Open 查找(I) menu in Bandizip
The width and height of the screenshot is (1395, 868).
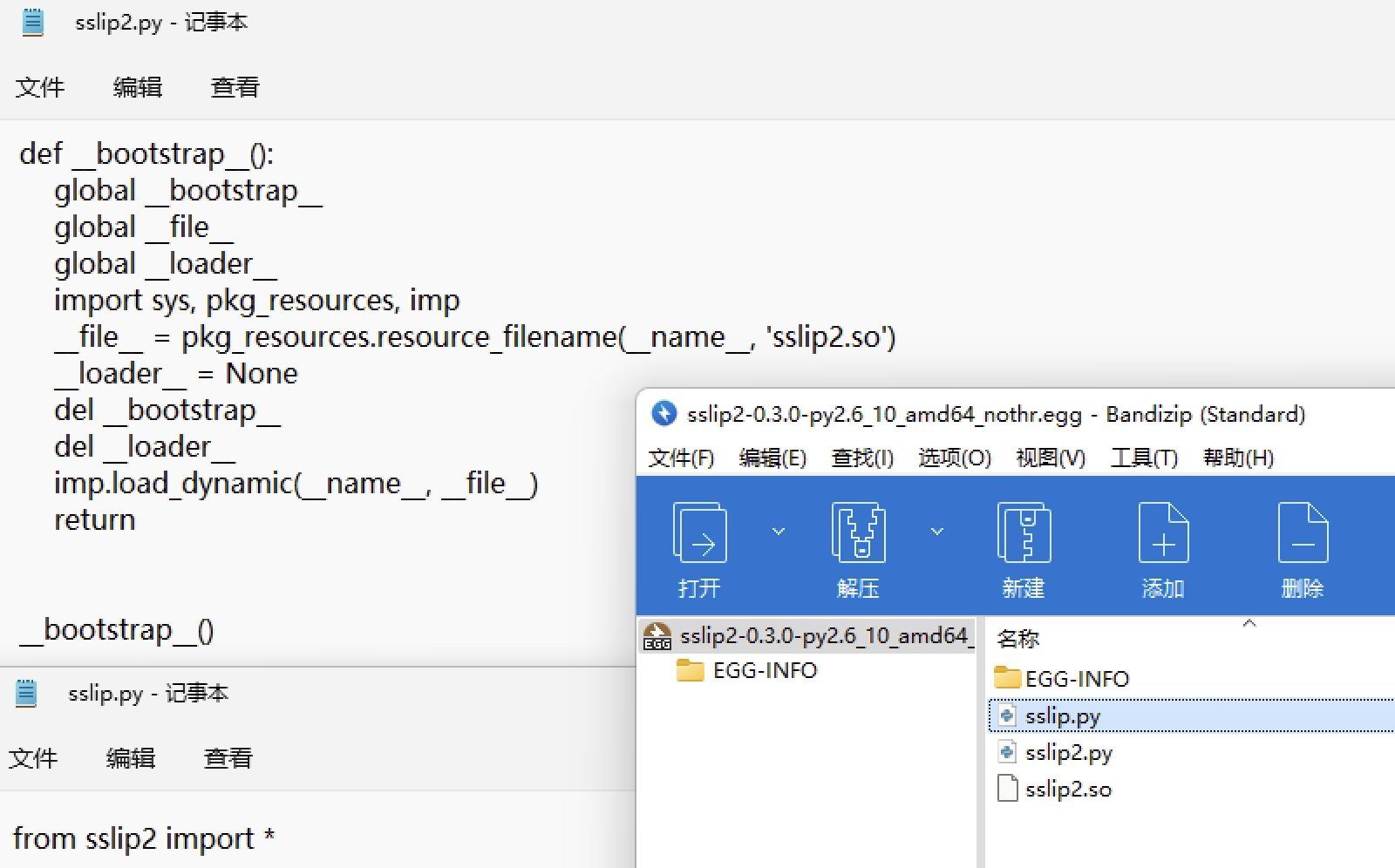[862, 458]
